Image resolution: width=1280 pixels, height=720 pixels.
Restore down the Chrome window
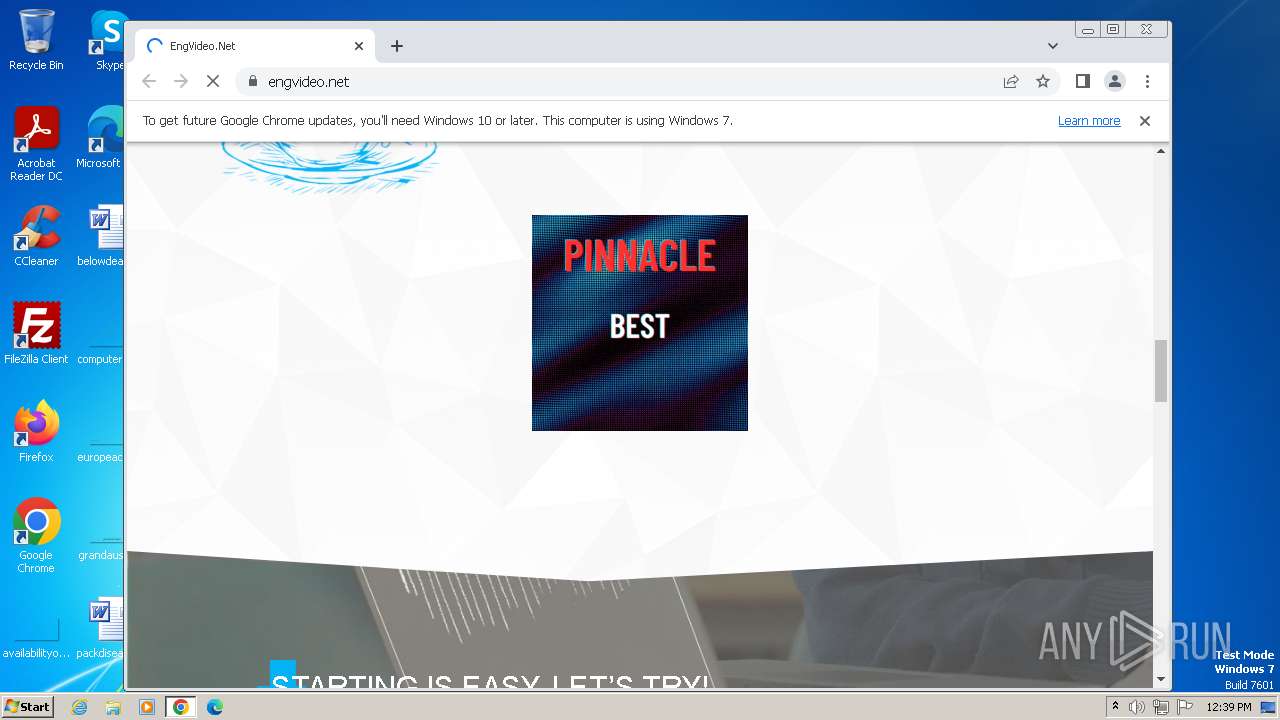pyautogui.click(x=1112, y=30)
